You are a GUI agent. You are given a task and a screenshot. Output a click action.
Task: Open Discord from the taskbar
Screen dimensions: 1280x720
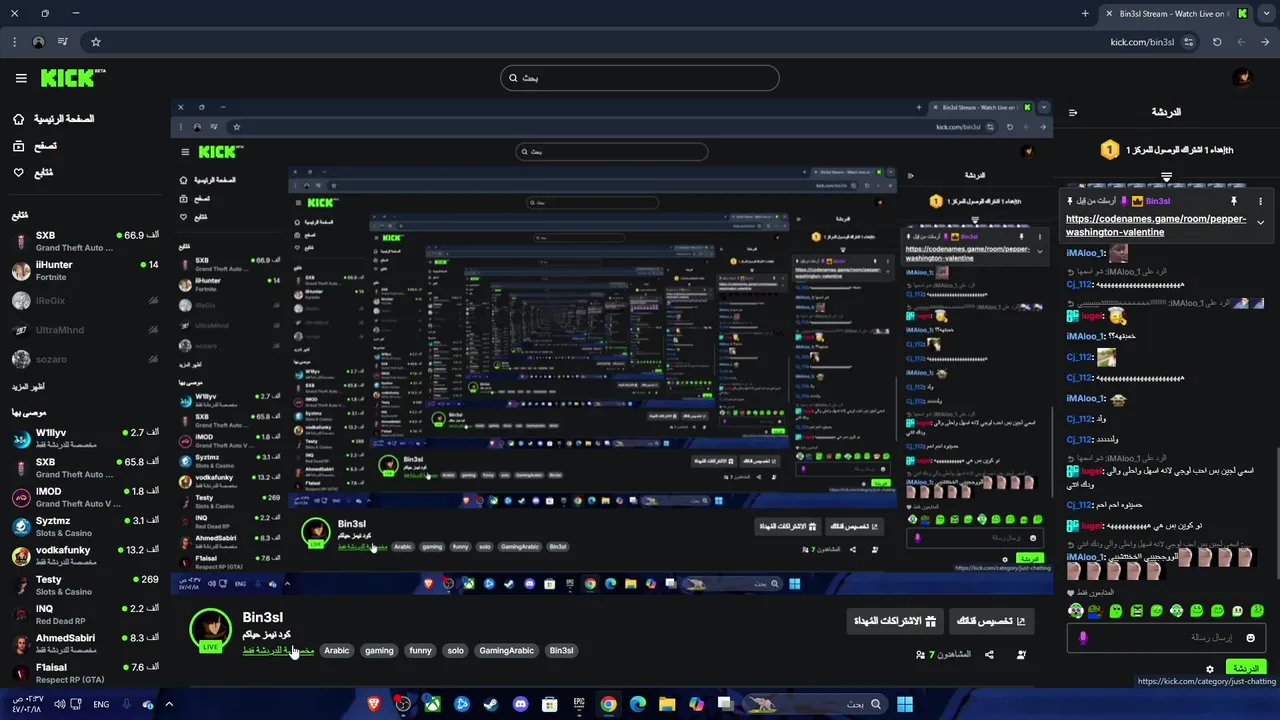(x=520, y=704)
